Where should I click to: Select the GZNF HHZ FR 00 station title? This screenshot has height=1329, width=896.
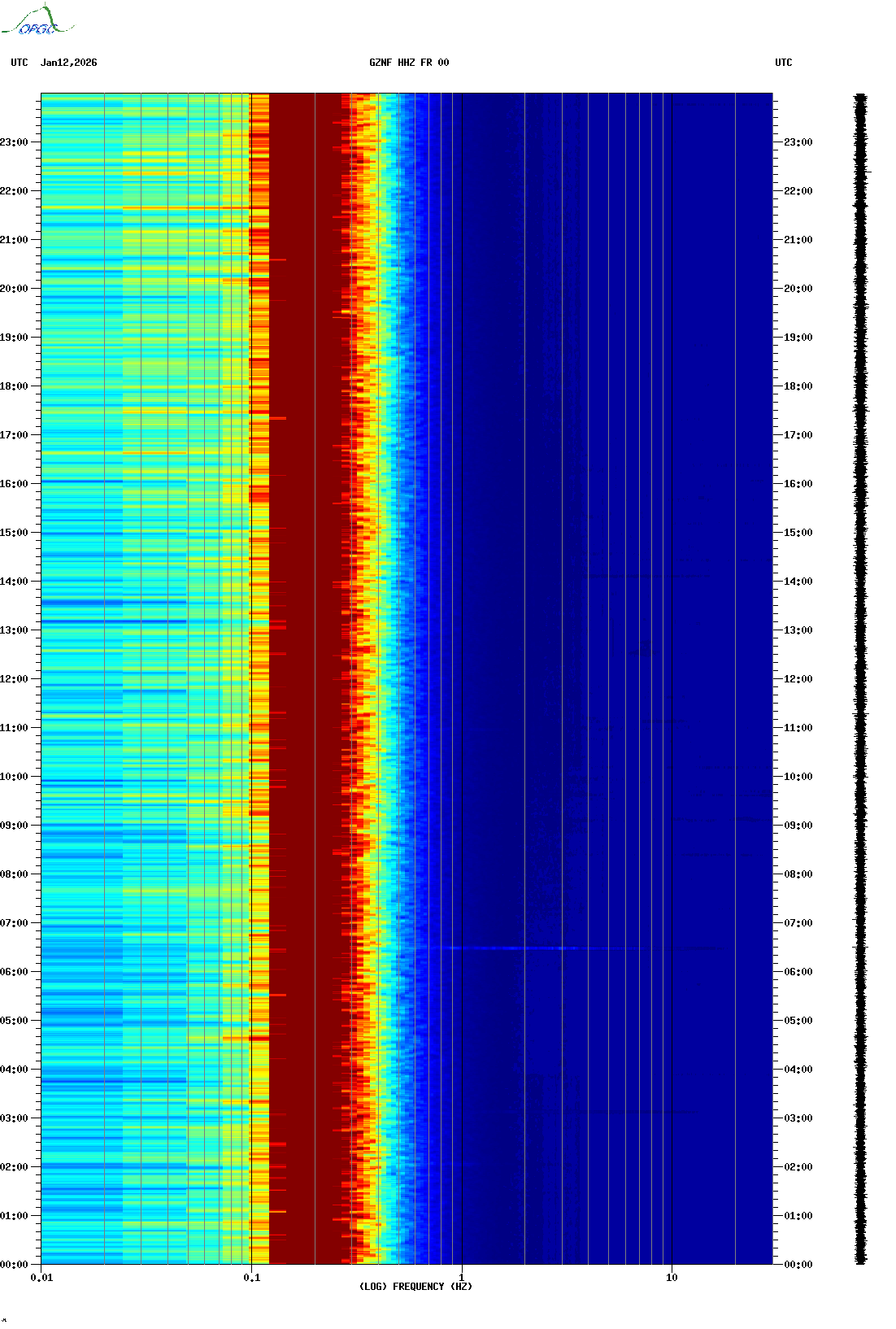[408, 63]
